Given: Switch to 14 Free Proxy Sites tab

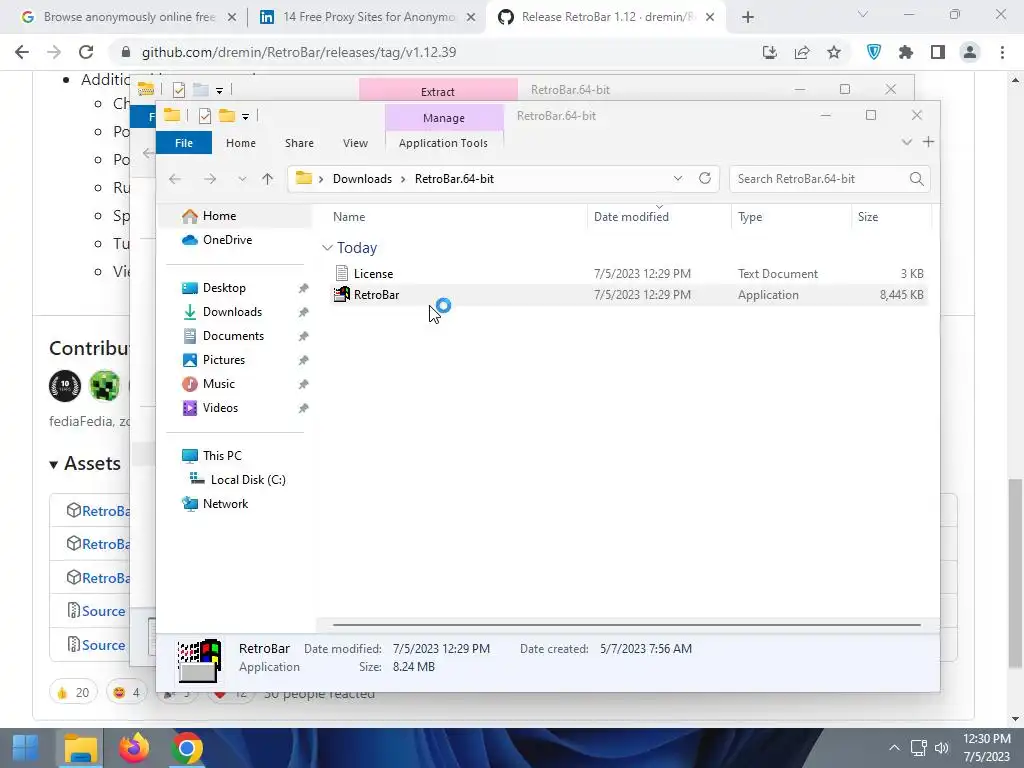Looking at the screenshot, I should click(368, 17).
